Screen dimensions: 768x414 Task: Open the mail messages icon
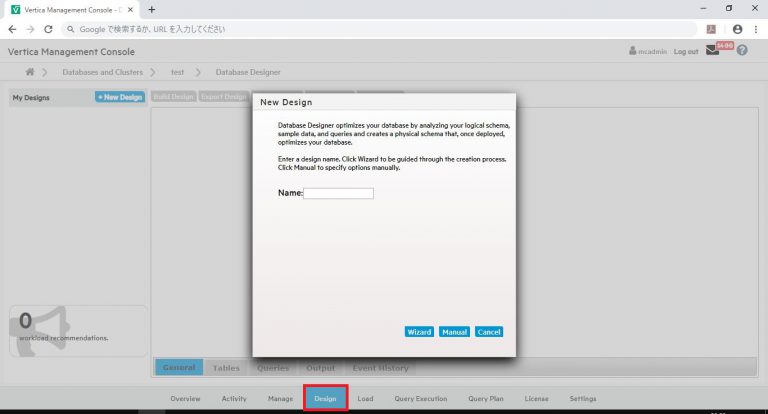tap(713, 51)
